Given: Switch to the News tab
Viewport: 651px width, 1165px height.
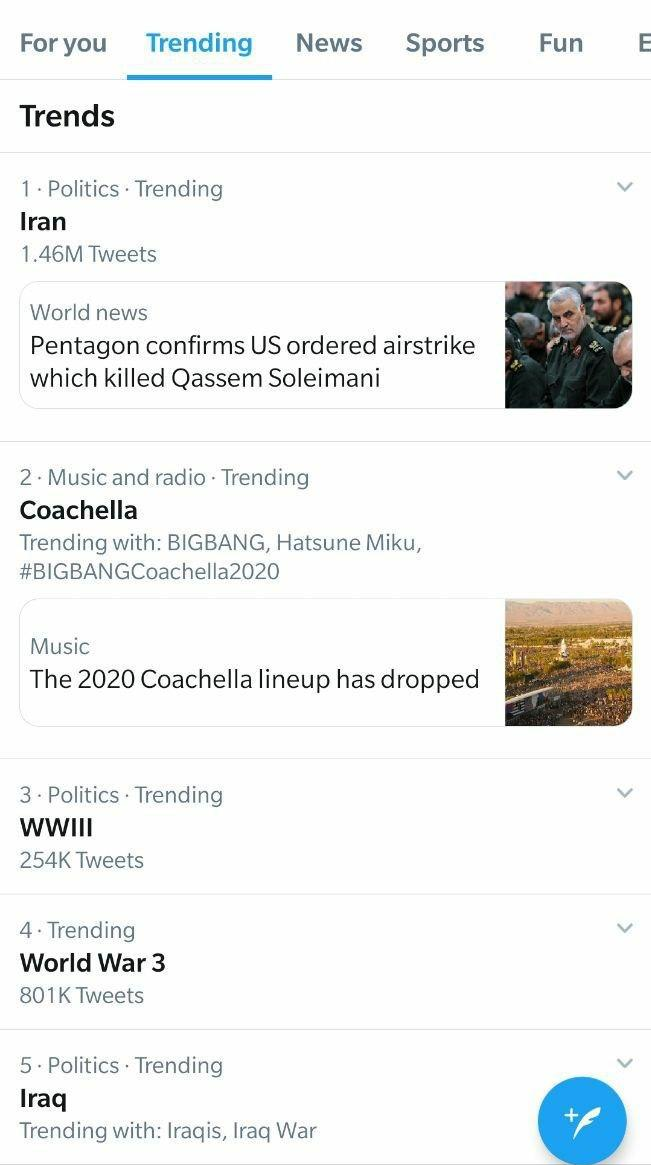Looking at the screenshot, I should click(329, 43).
